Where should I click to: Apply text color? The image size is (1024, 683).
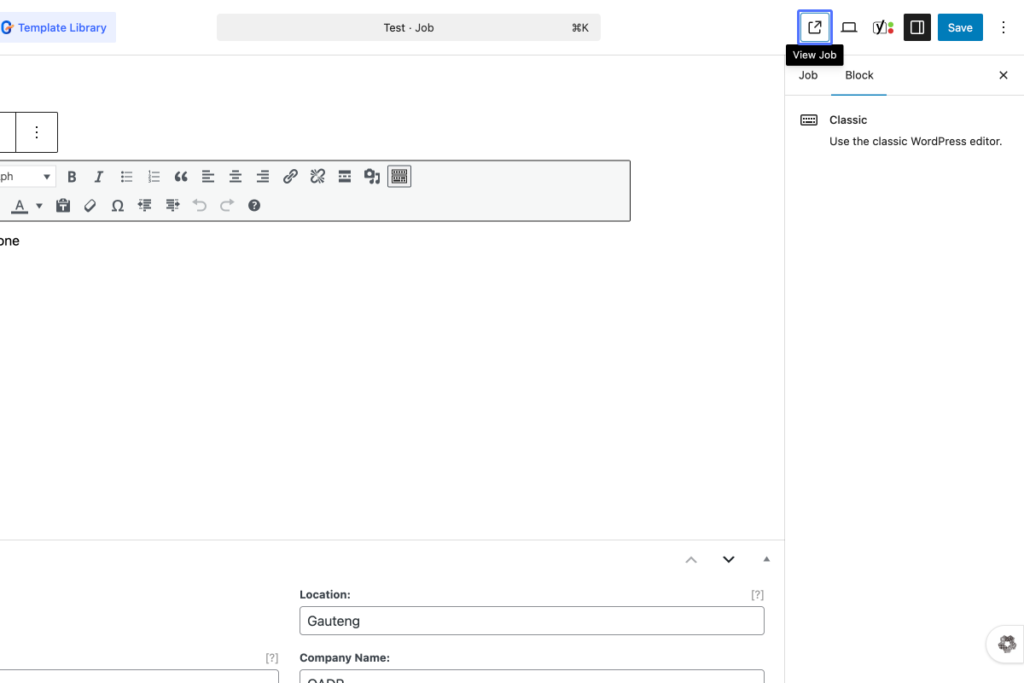point(20,206)
